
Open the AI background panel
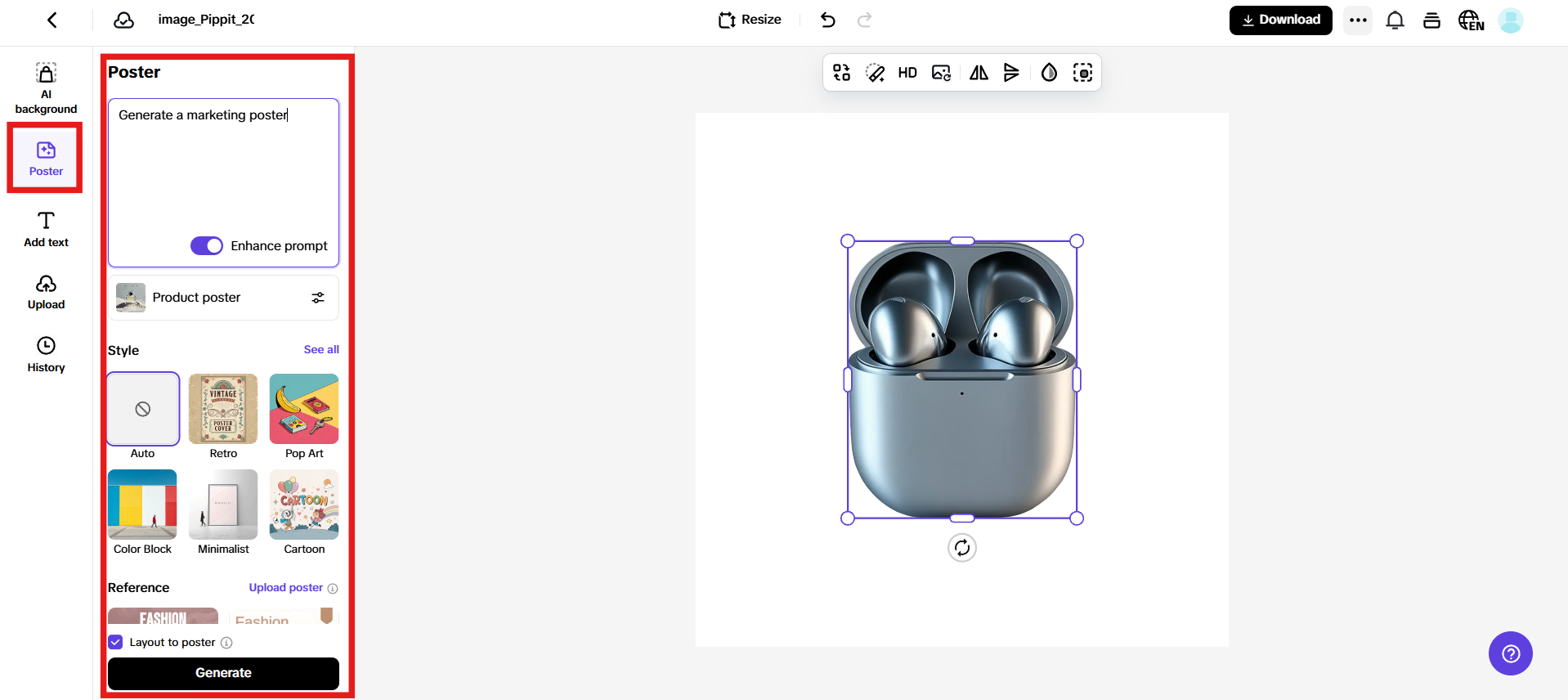[46, 88]
